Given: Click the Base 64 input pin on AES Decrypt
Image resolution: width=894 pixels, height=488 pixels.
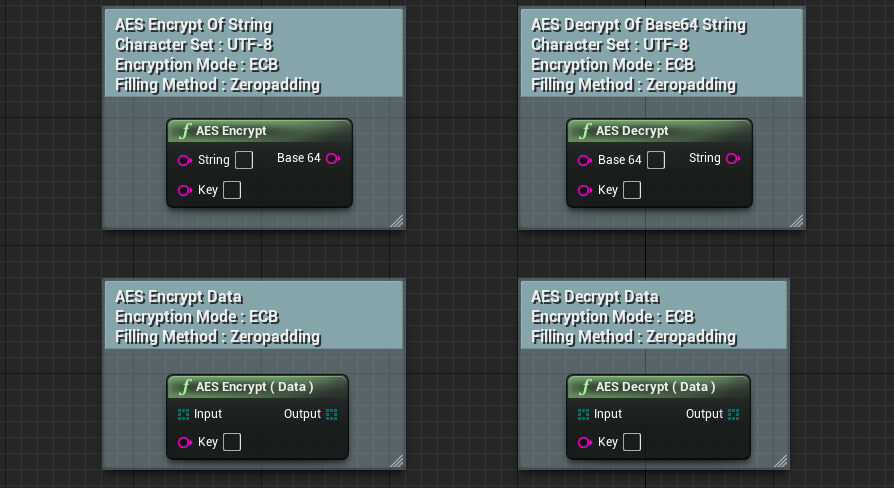Looking at the screenshot, I should click(585, 160).
